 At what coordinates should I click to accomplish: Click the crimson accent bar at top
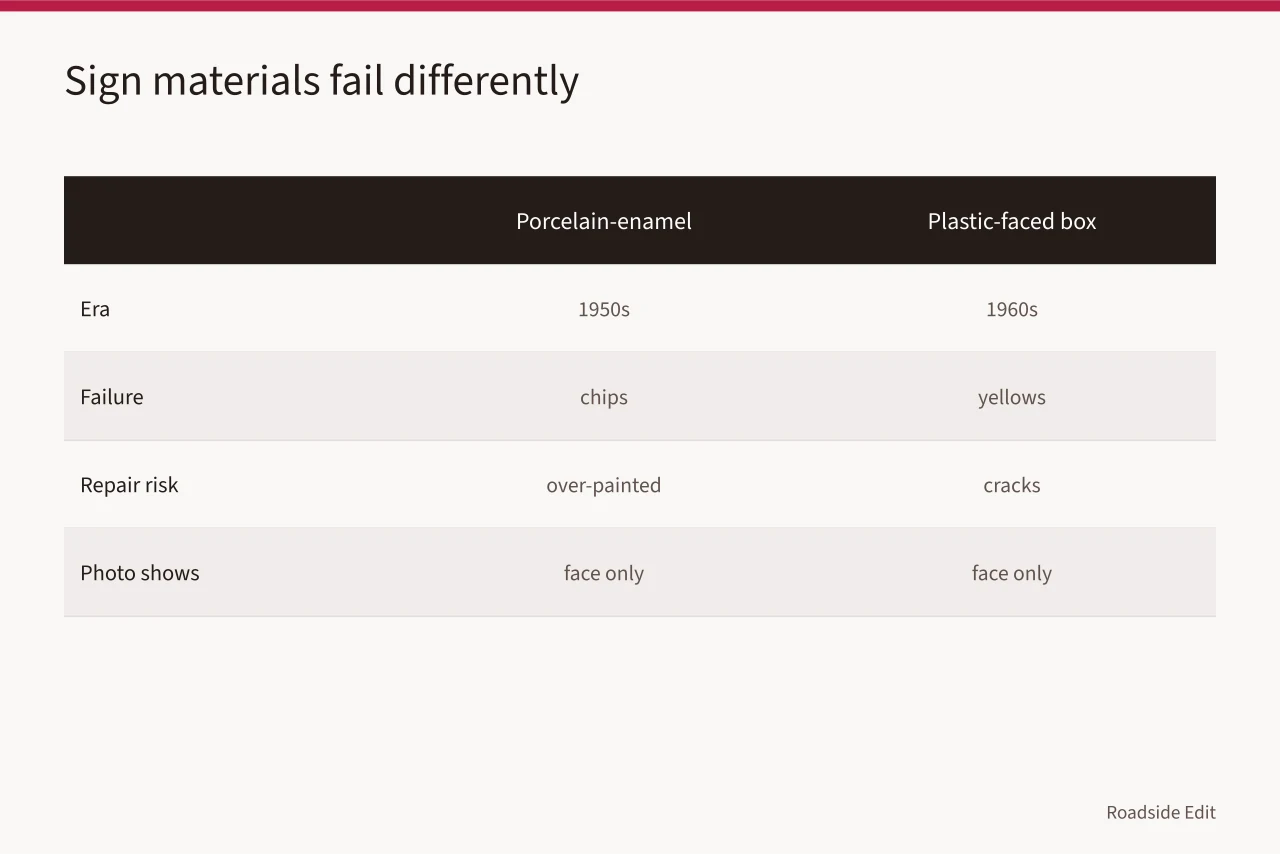[x=640, y=5]
